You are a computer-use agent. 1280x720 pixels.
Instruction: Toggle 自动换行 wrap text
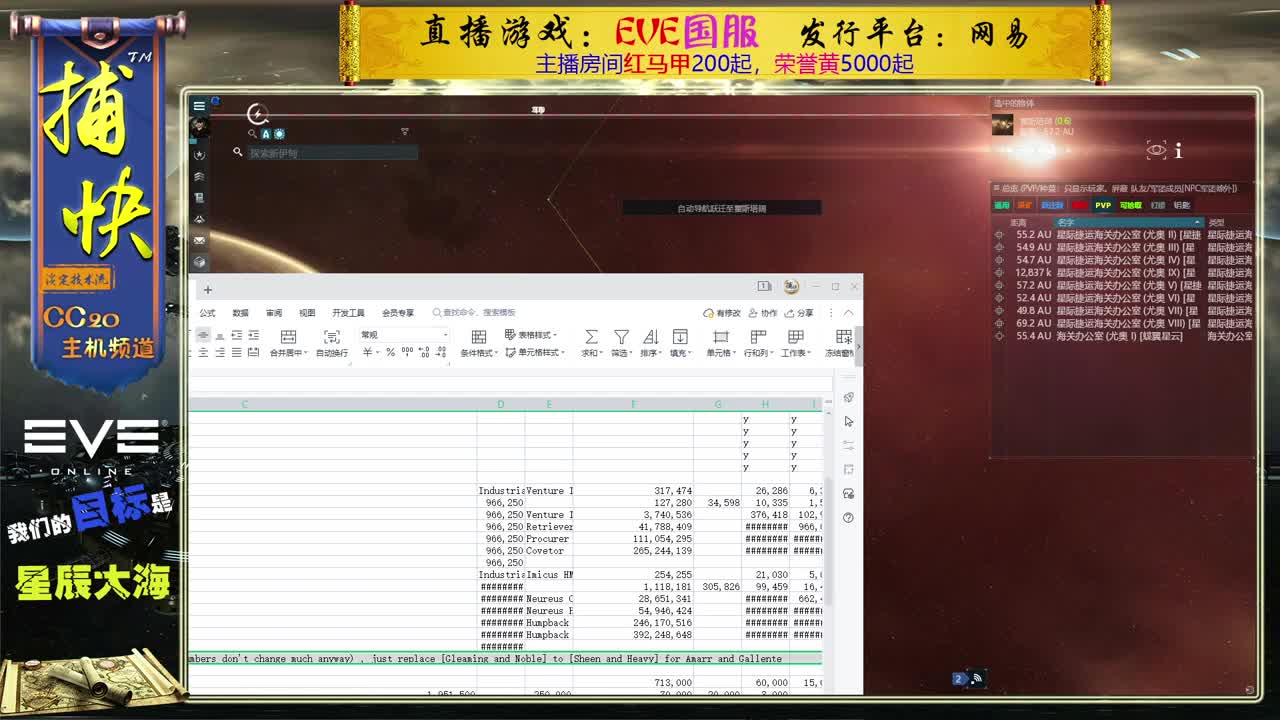pyautogui.click(x=332, y=343)
